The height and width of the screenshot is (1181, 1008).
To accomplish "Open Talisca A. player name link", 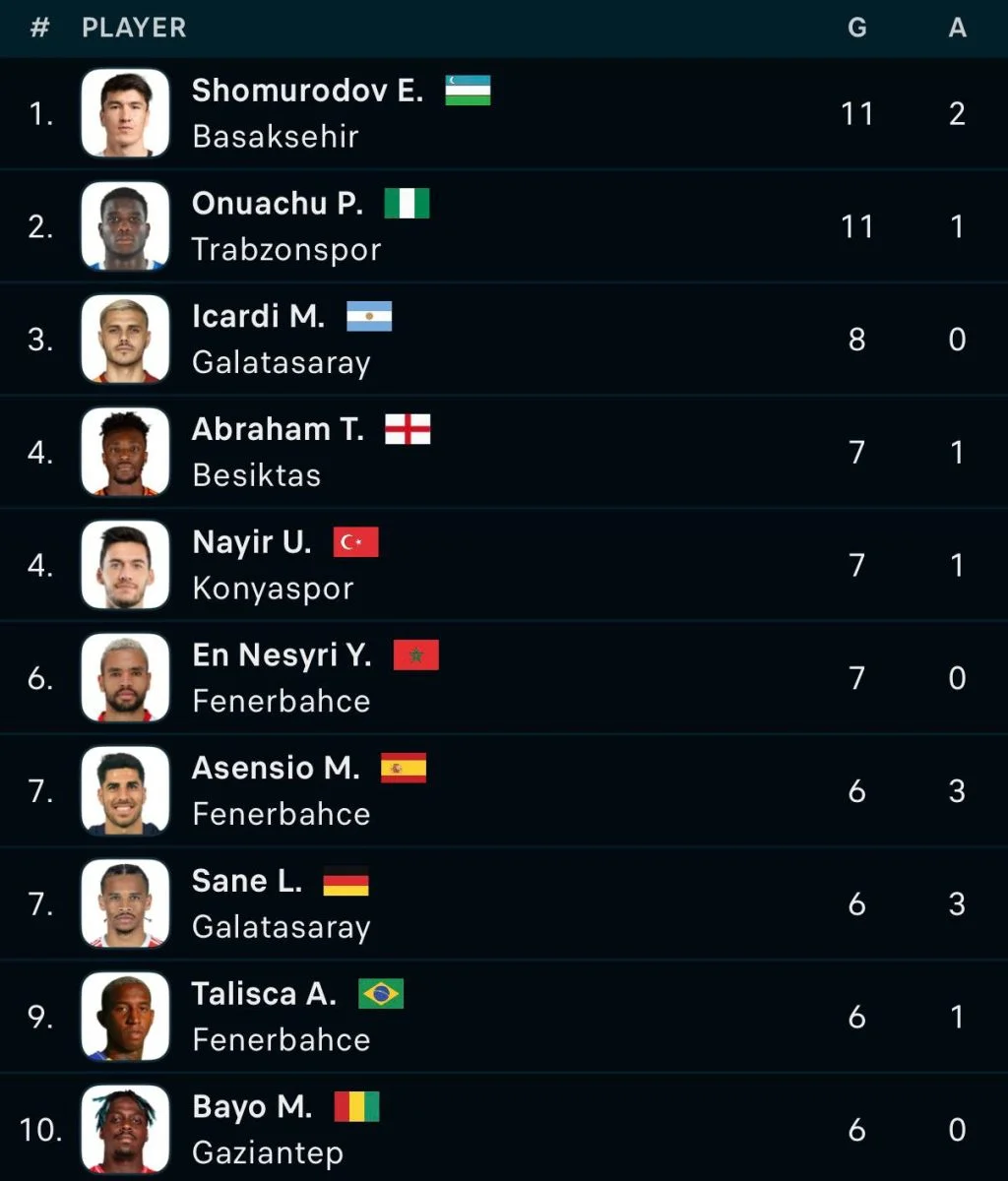I will pos(264,994).
